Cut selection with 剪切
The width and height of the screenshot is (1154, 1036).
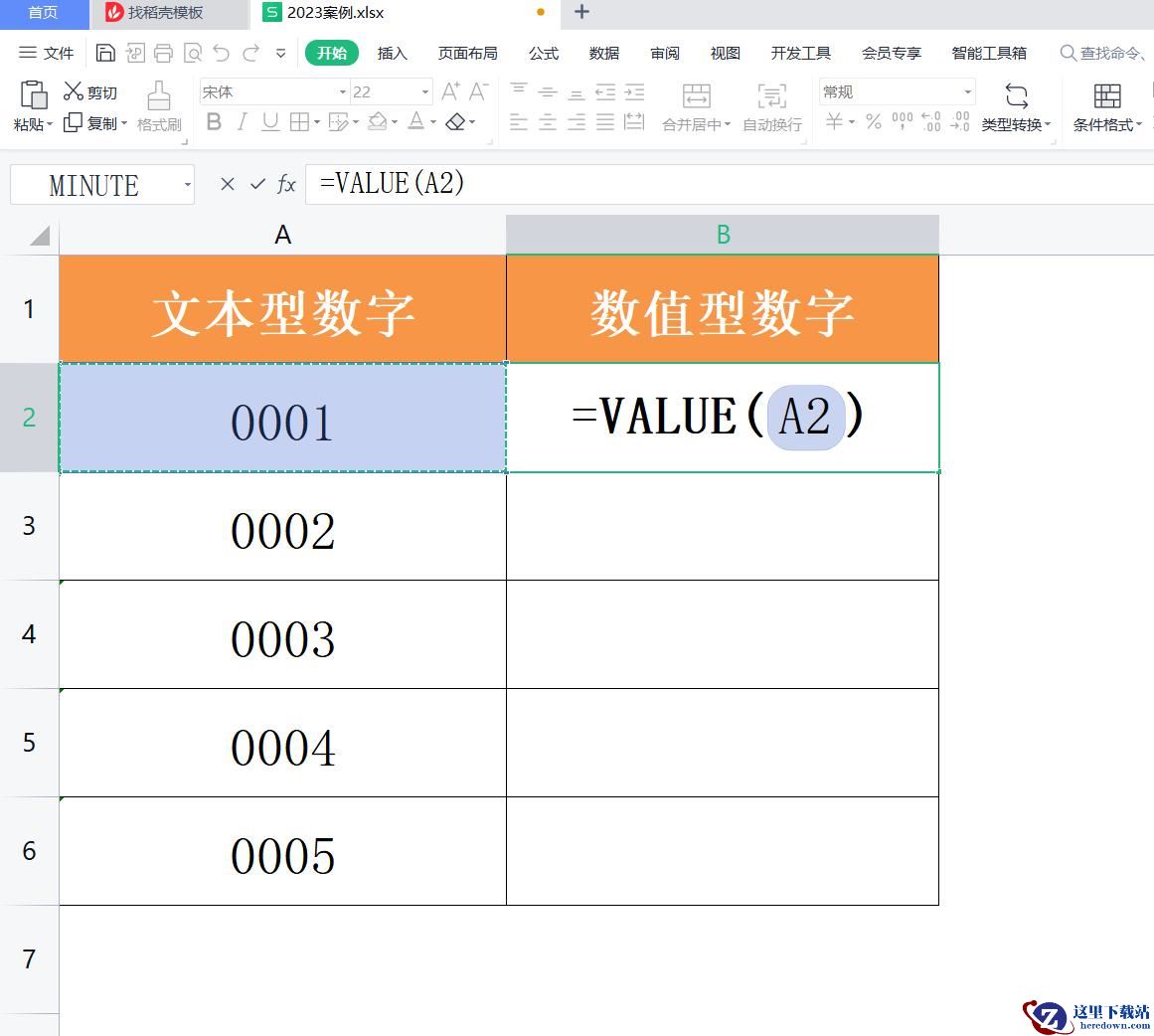[x=89, y=92]
